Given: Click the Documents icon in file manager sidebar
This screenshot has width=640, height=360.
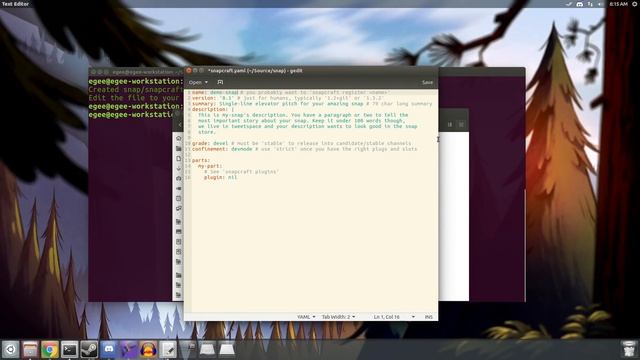Looking at the screenshot, I should click(x=178, y=158).
